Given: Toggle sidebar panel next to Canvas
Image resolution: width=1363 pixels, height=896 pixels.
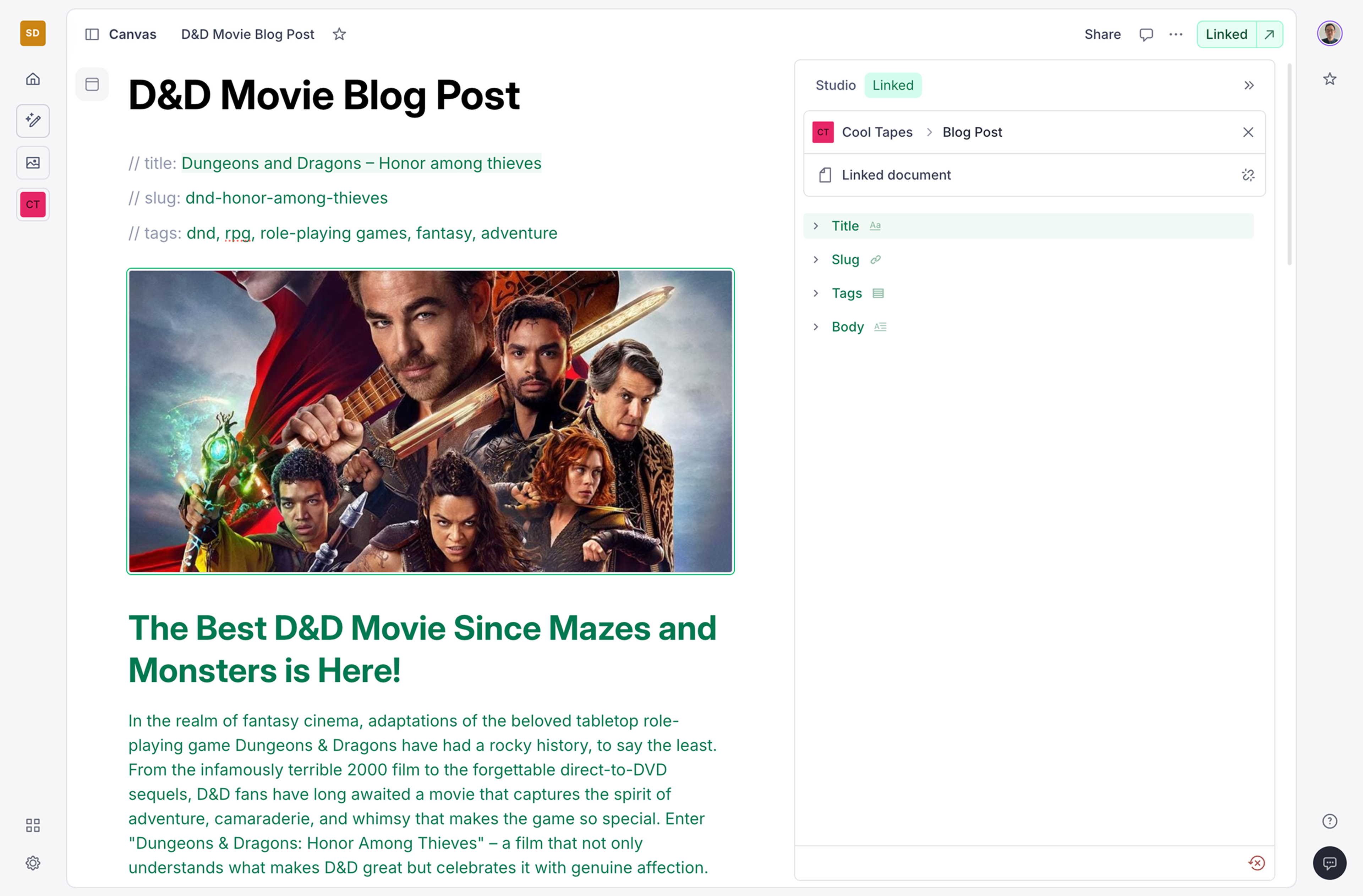Looking at the screenshot, I should 92,34.
